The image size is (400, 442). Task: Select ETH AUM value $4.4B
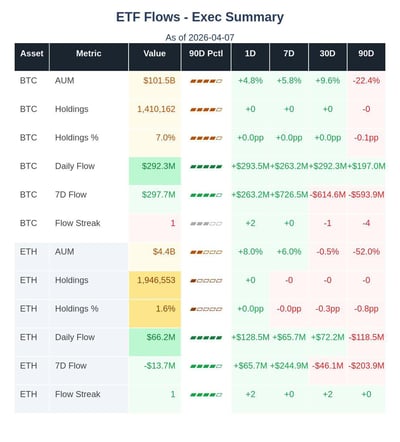(x=164, y=252)
